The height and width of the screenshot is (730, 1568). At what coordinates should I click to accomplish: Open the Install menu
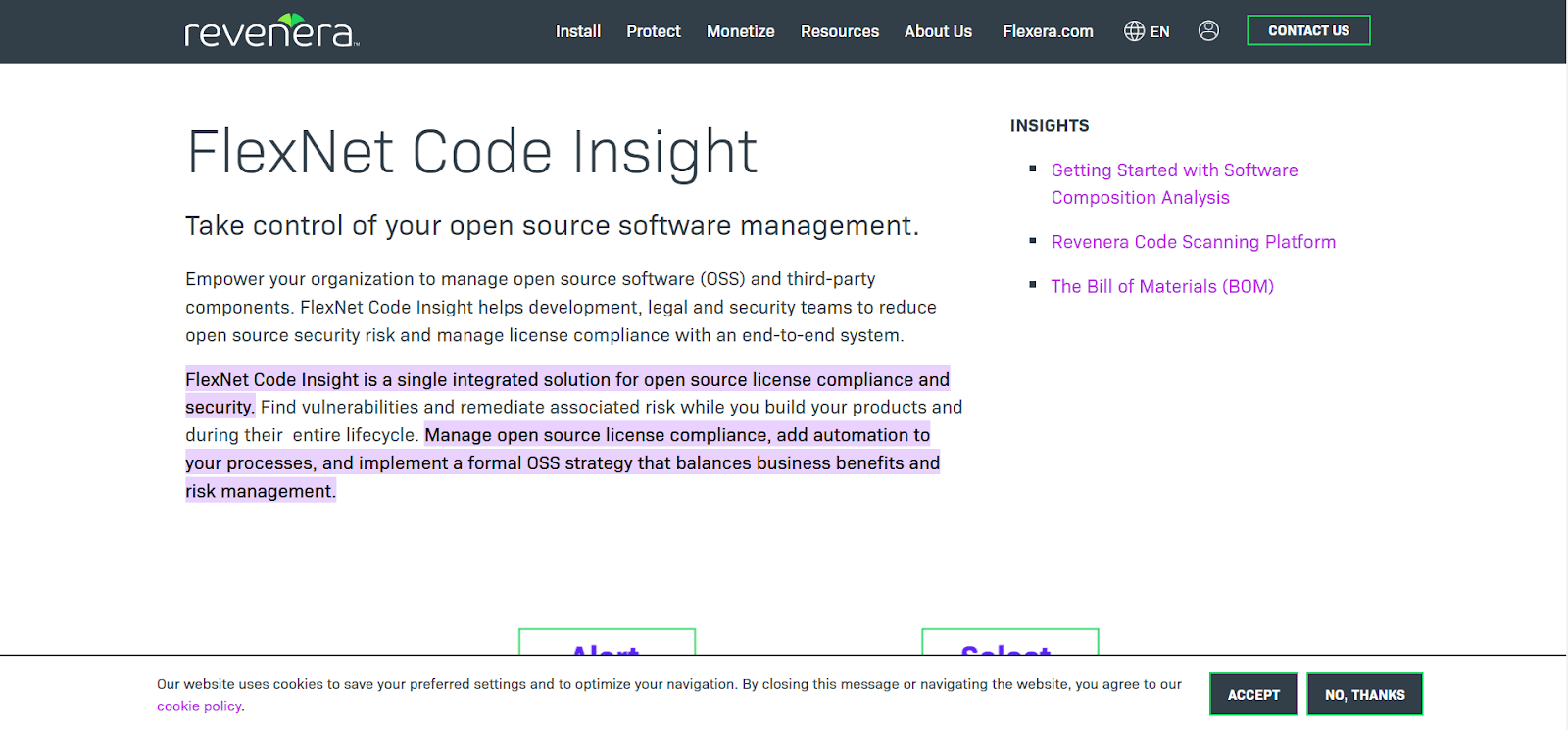tap(578, 31)
